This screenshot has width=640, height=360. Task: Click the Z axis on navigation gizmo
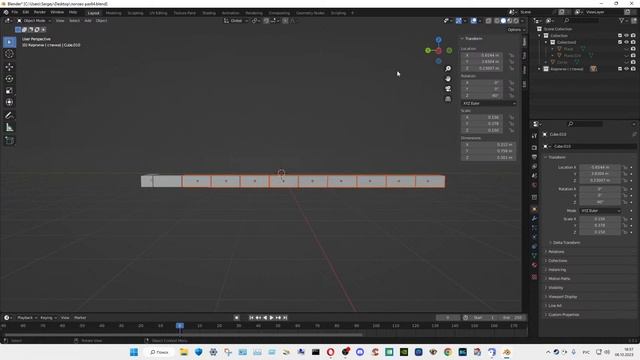438,40
